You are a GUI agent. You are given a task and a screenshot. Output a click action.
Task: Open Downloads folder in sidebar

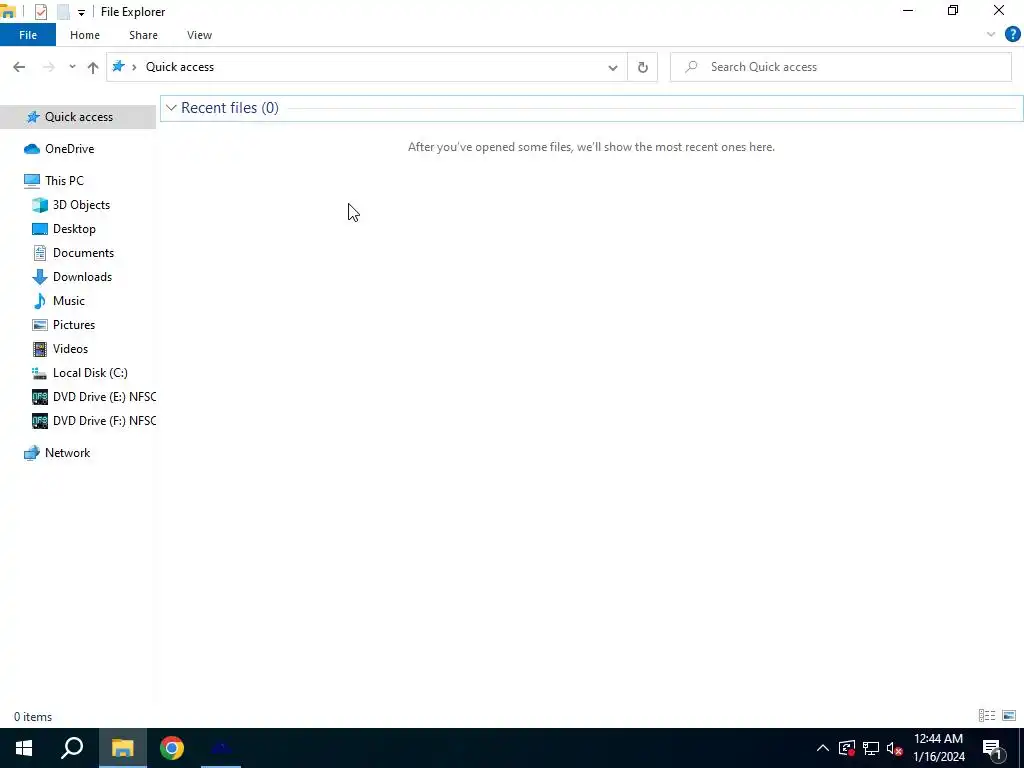click(x=82, y=277)
